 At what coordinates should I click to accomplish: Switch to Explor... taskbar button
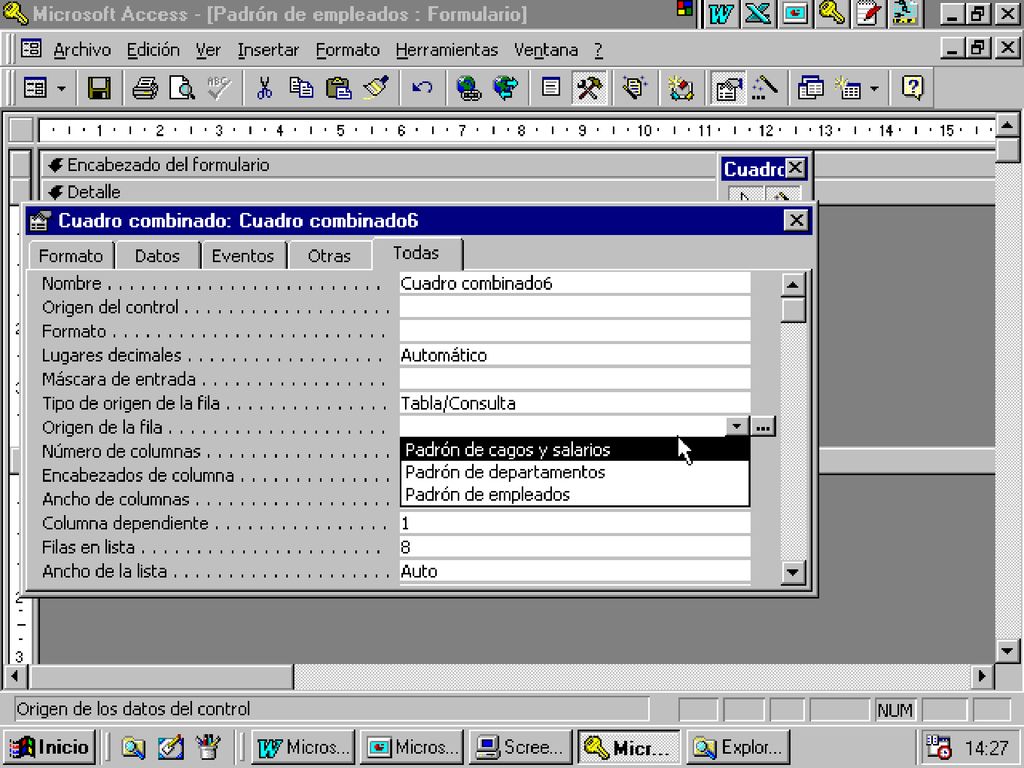(737, 747)
